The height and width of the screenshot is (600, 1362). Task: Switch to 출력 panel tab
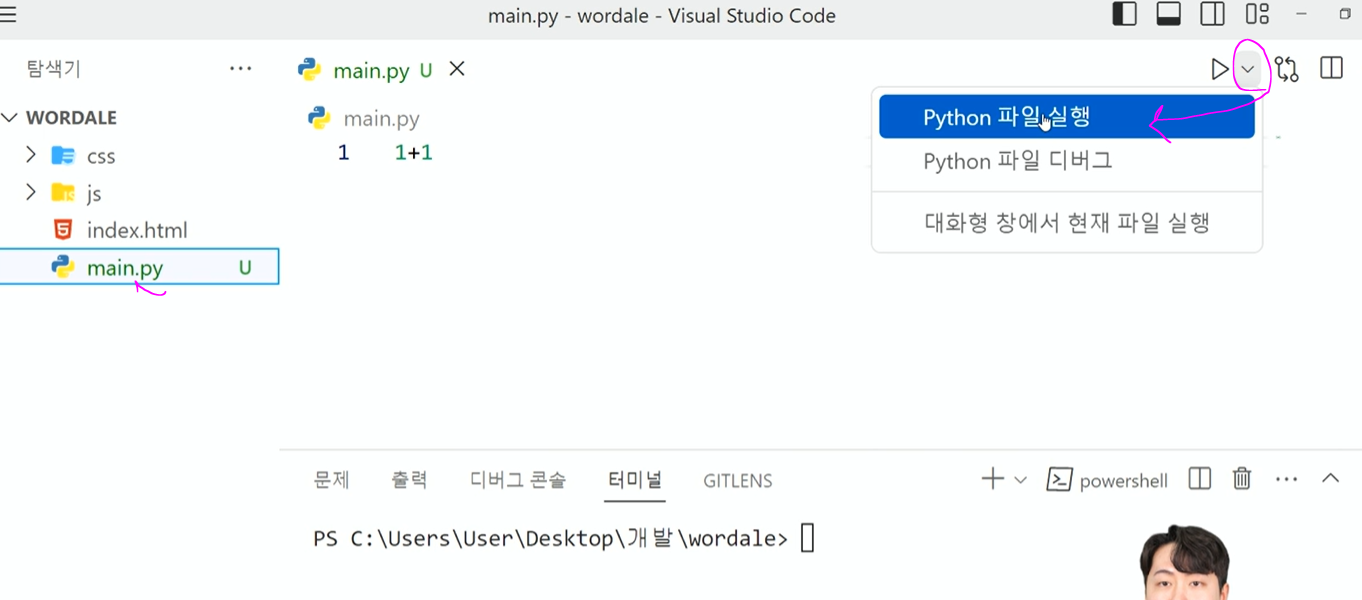(409, 480)
